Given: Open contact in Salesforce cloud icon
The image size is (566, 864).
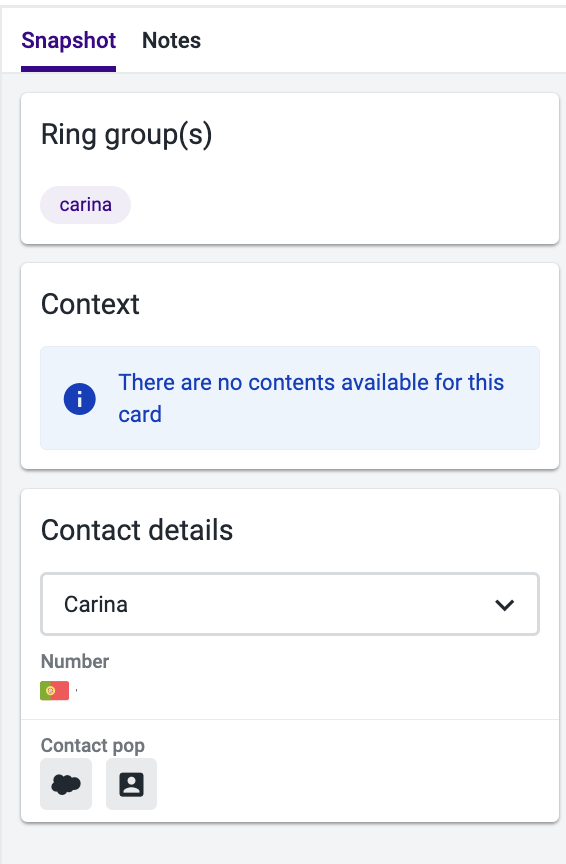Looking at the screenshot, I should pyautogui.click(x=66, y=784).
